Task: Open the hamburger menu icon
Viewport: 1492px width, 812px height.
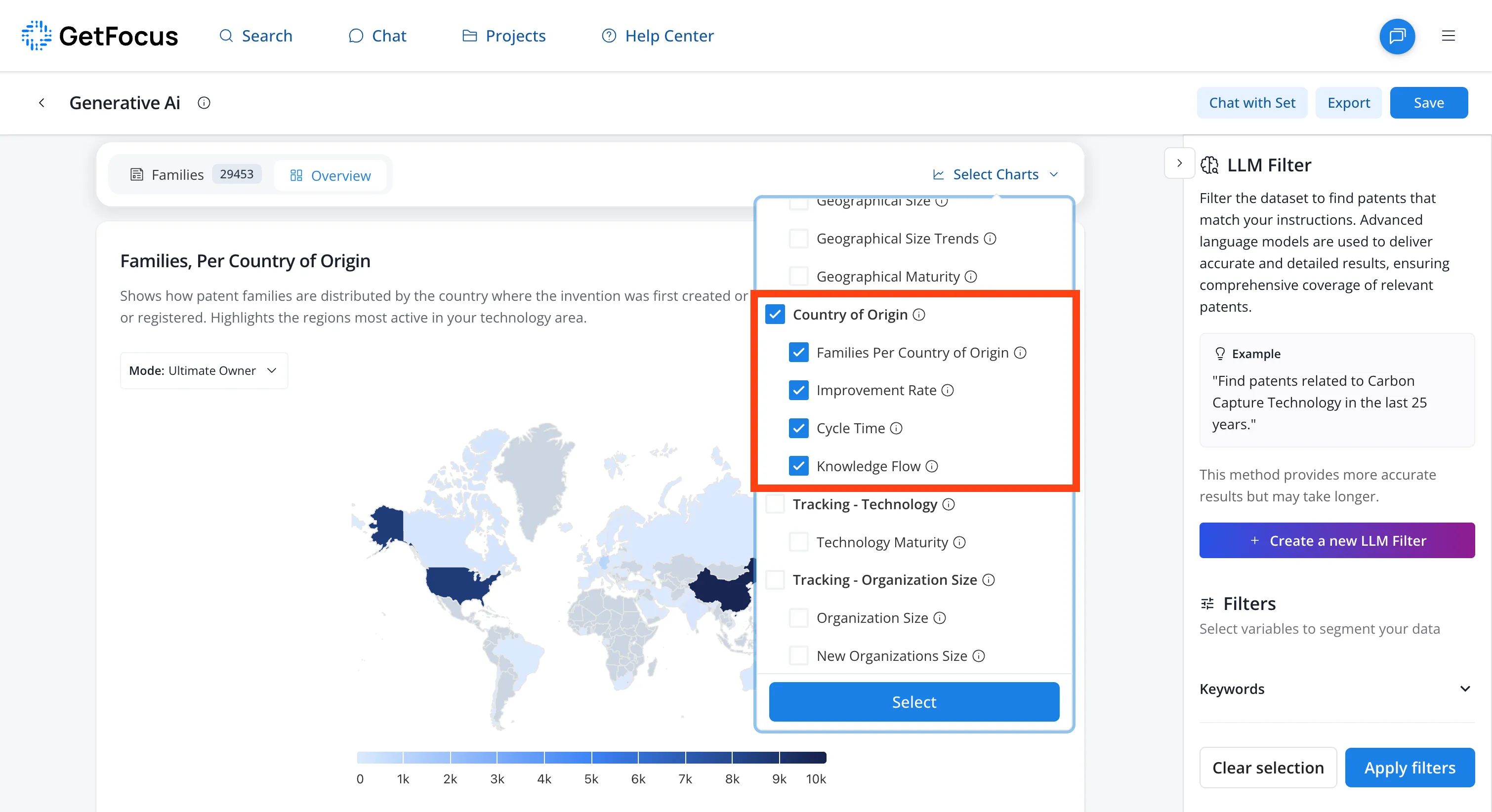Action: [1448, 36]
